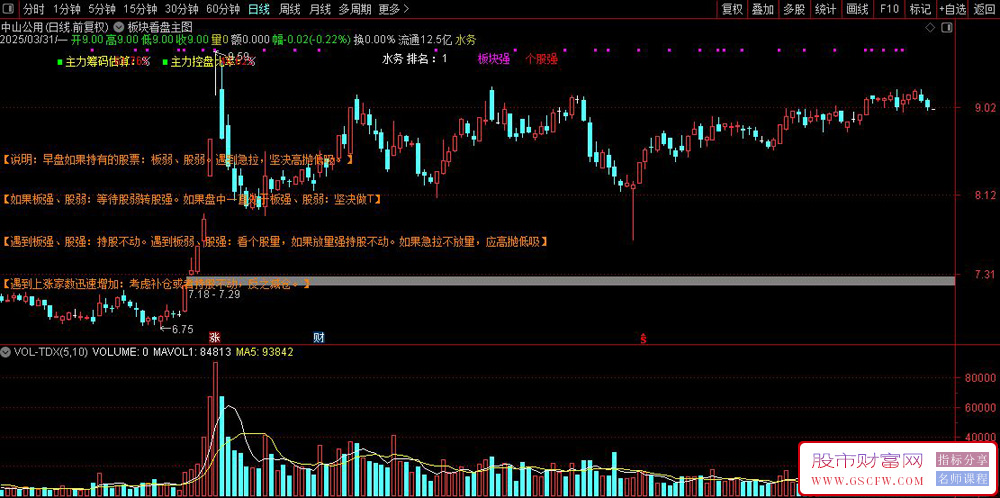Click the 【说明:早盘如果持有的股票 note line
The width and height of the screenshot is (1000, 498).
tap(177, 158)
